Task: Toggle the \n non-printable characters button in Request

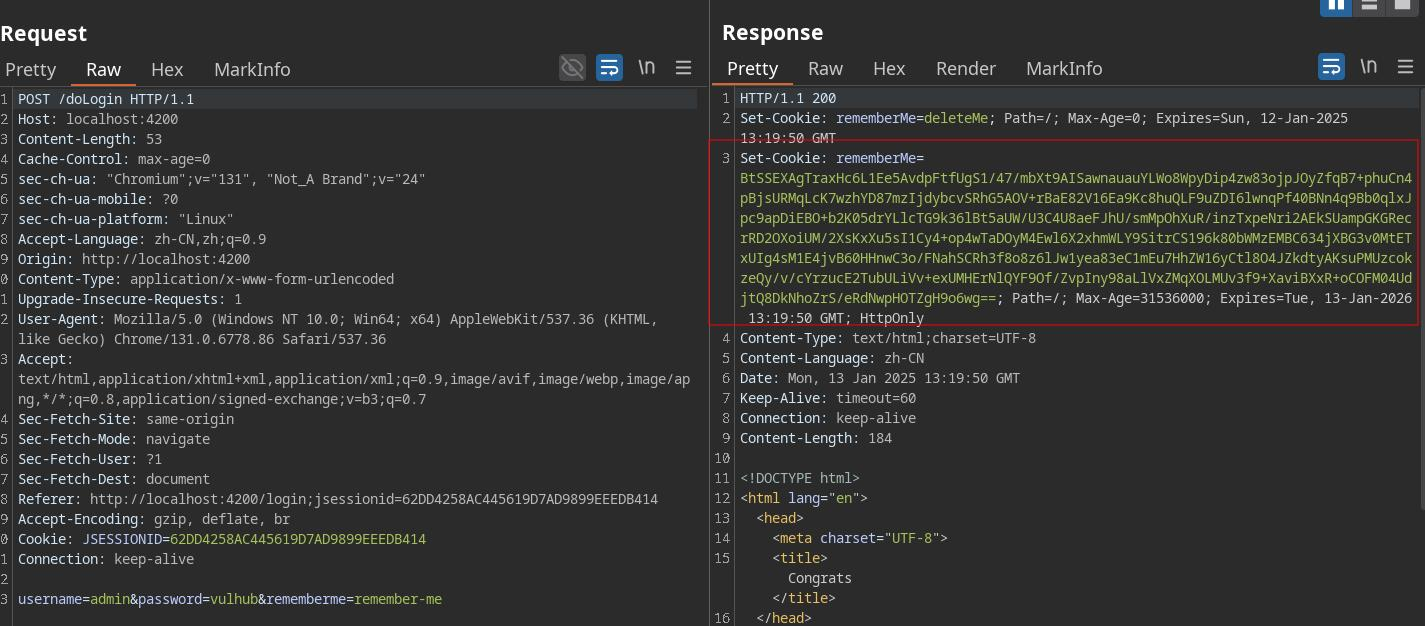Action: 647,67
